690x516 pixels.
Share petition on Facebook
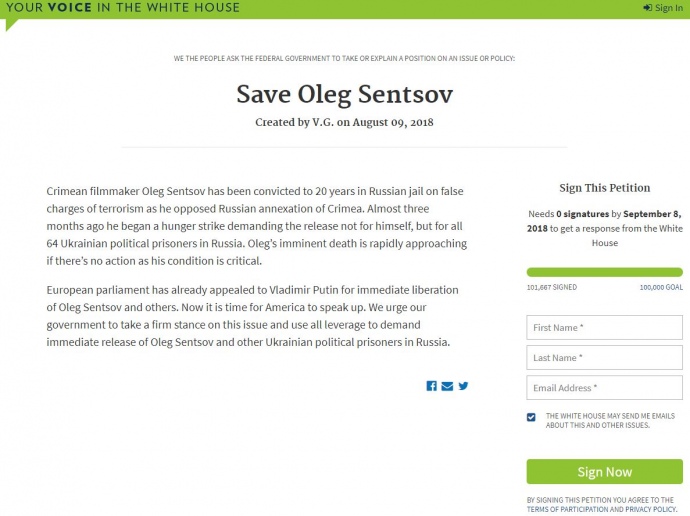[x=432, y=386]
